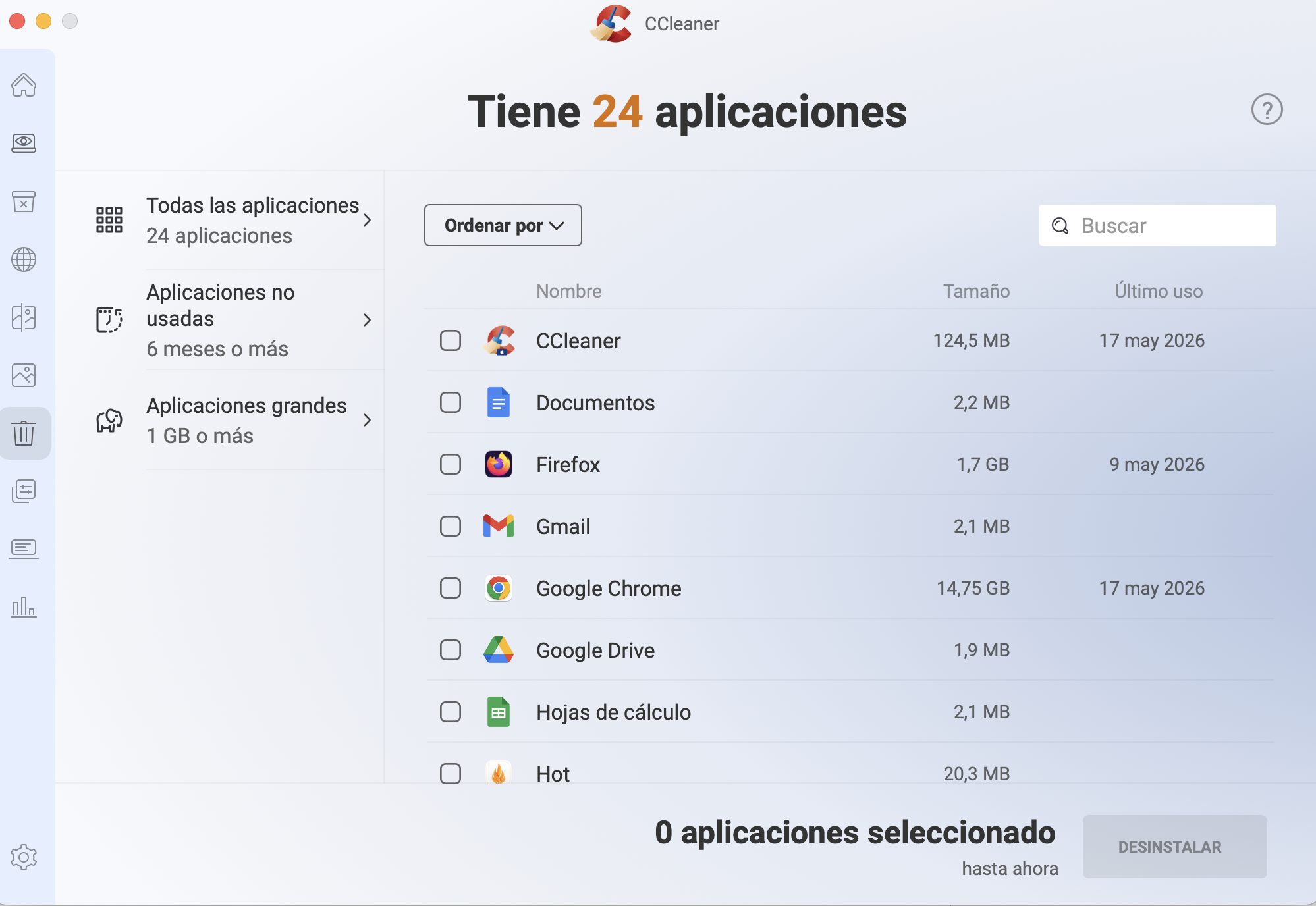Click the unused apps clock icon

point(109,320)
